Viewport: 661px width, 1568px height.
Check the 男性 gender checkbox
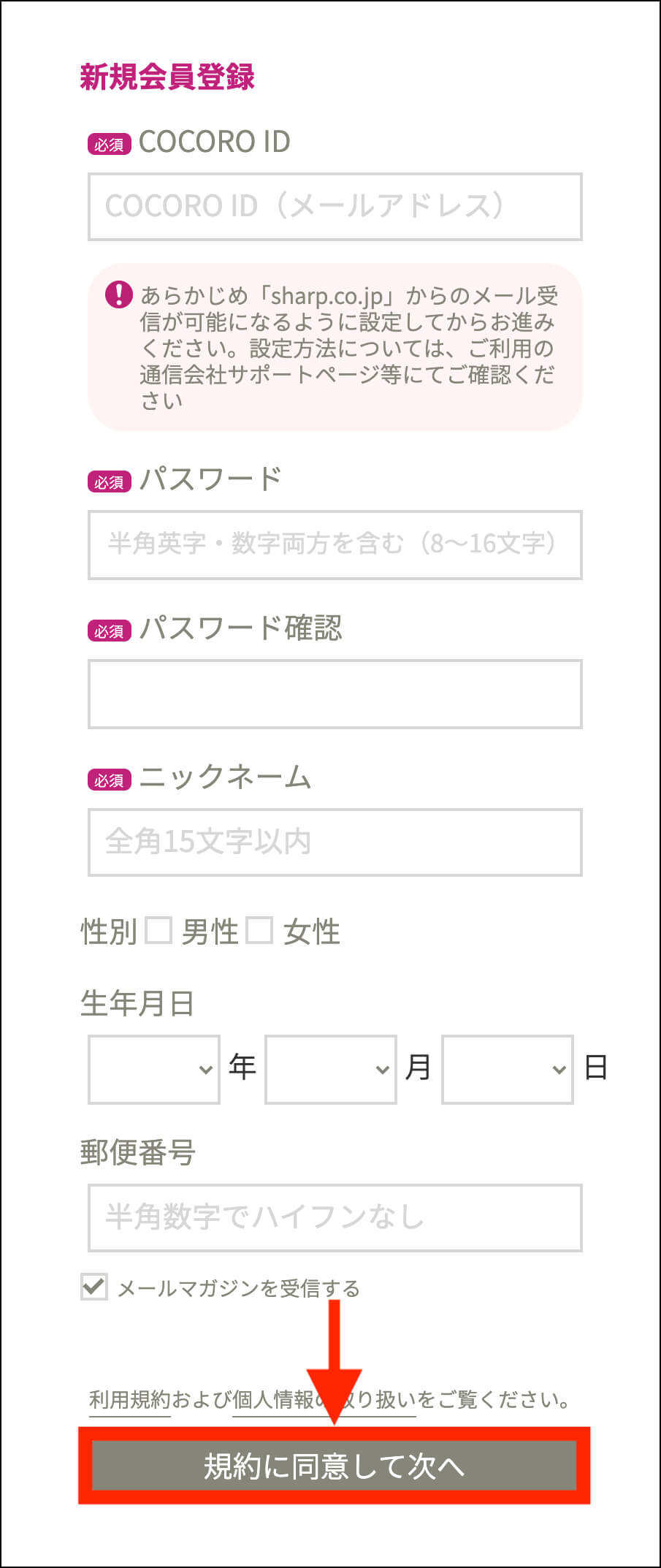point(158,931)
